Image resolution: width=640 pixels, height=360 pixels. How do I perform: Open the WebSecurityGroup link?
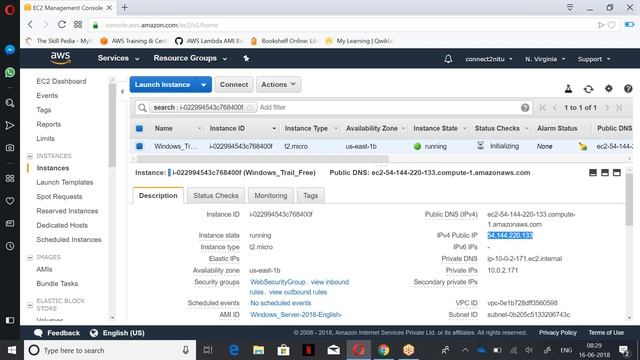click(278, 282)
